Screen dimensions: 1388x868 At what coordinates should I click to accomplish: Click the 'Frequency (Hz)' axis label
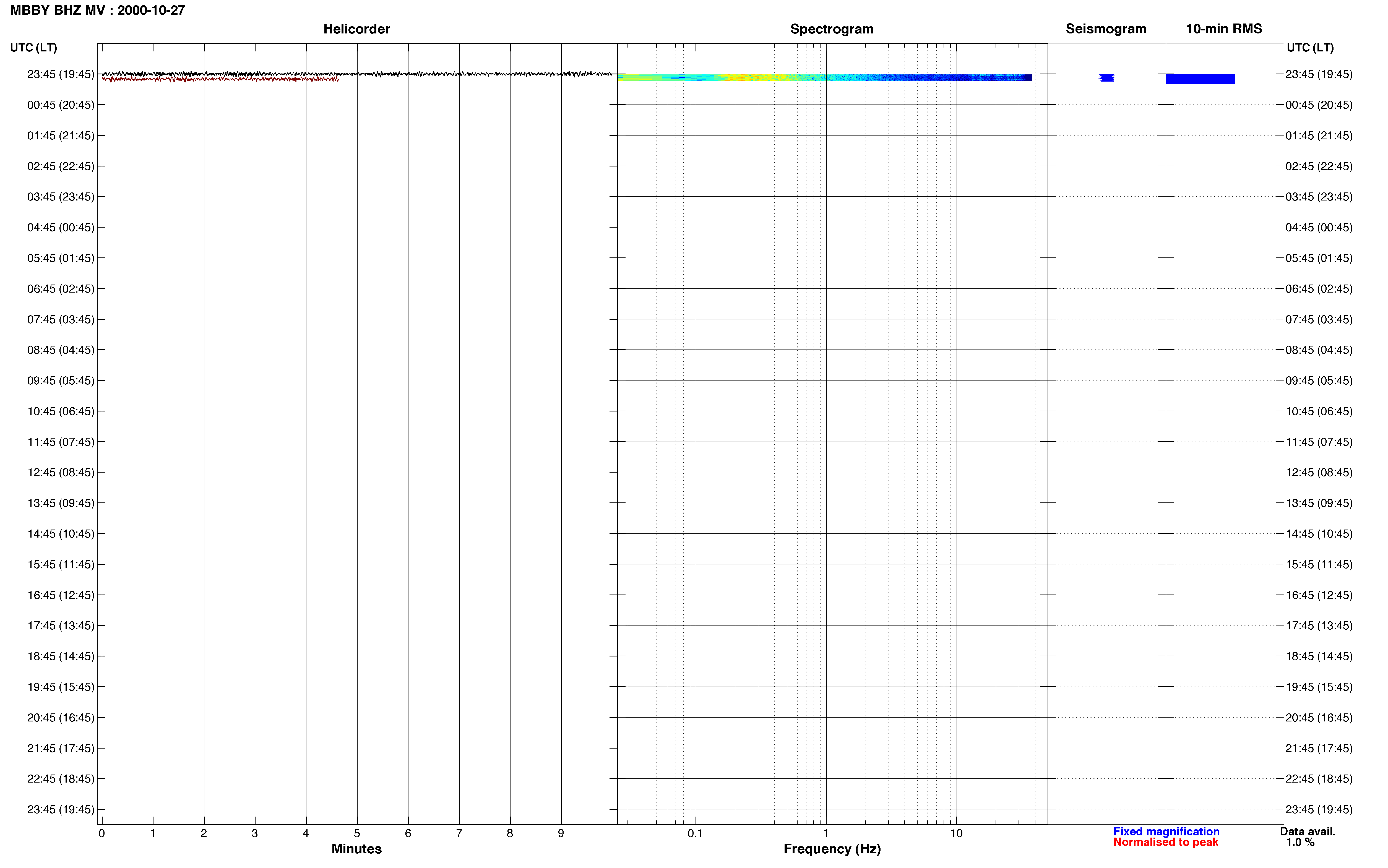[832, 849]
